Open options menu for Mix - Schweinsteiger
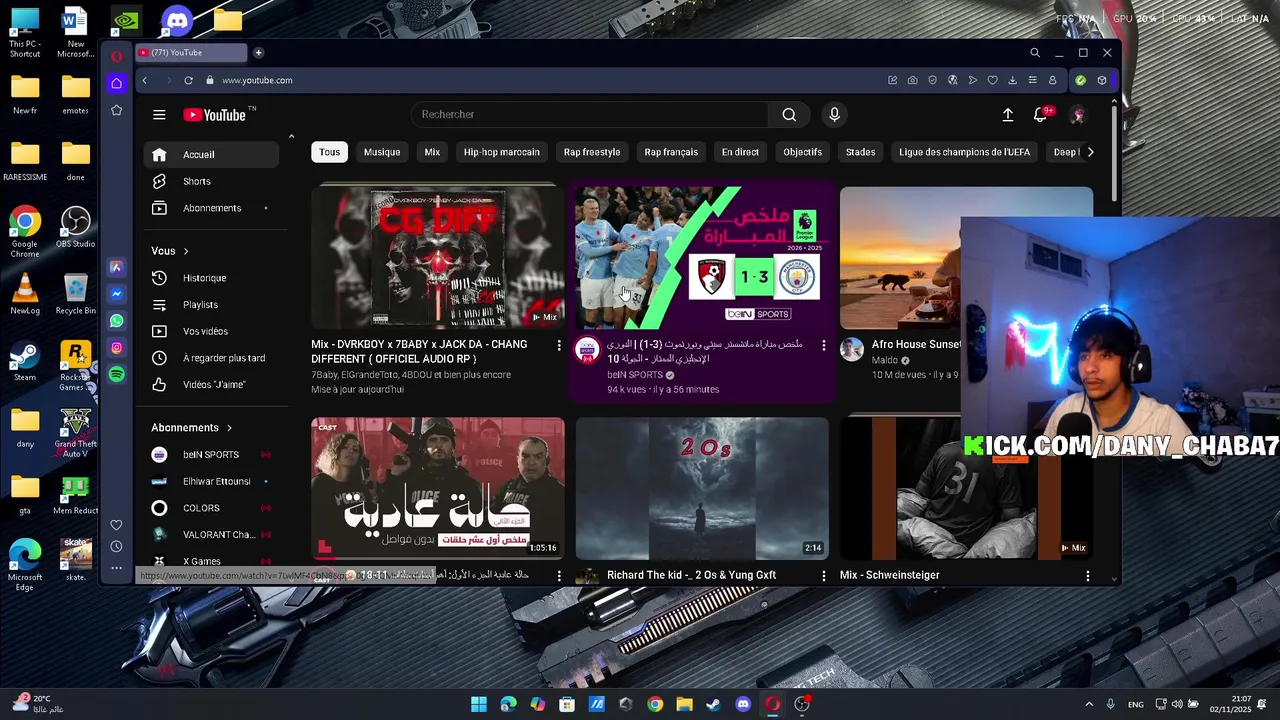 pos(1088,576)
